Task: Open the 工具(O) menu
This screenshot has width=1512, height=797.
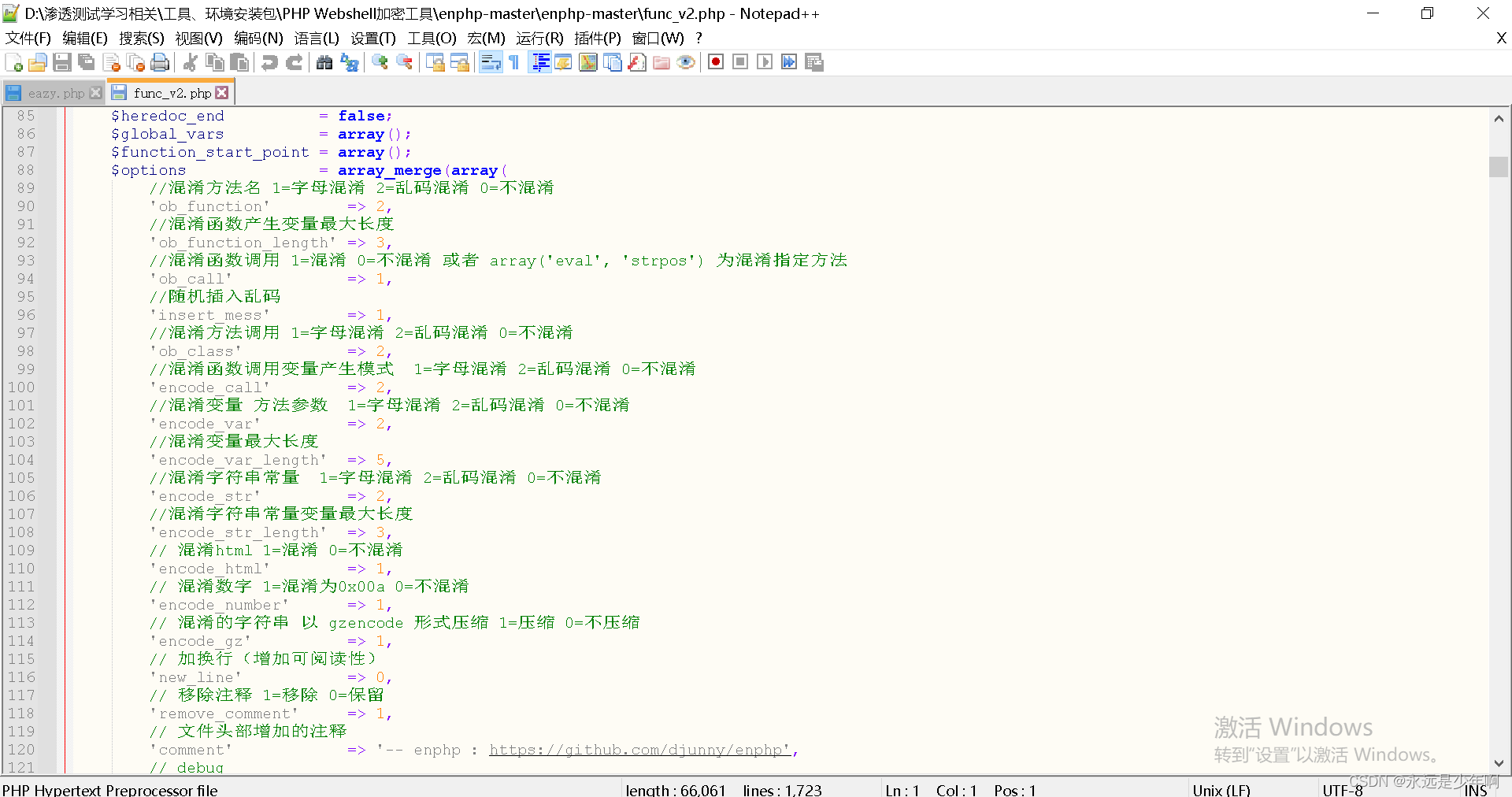Action: (432, 38)
